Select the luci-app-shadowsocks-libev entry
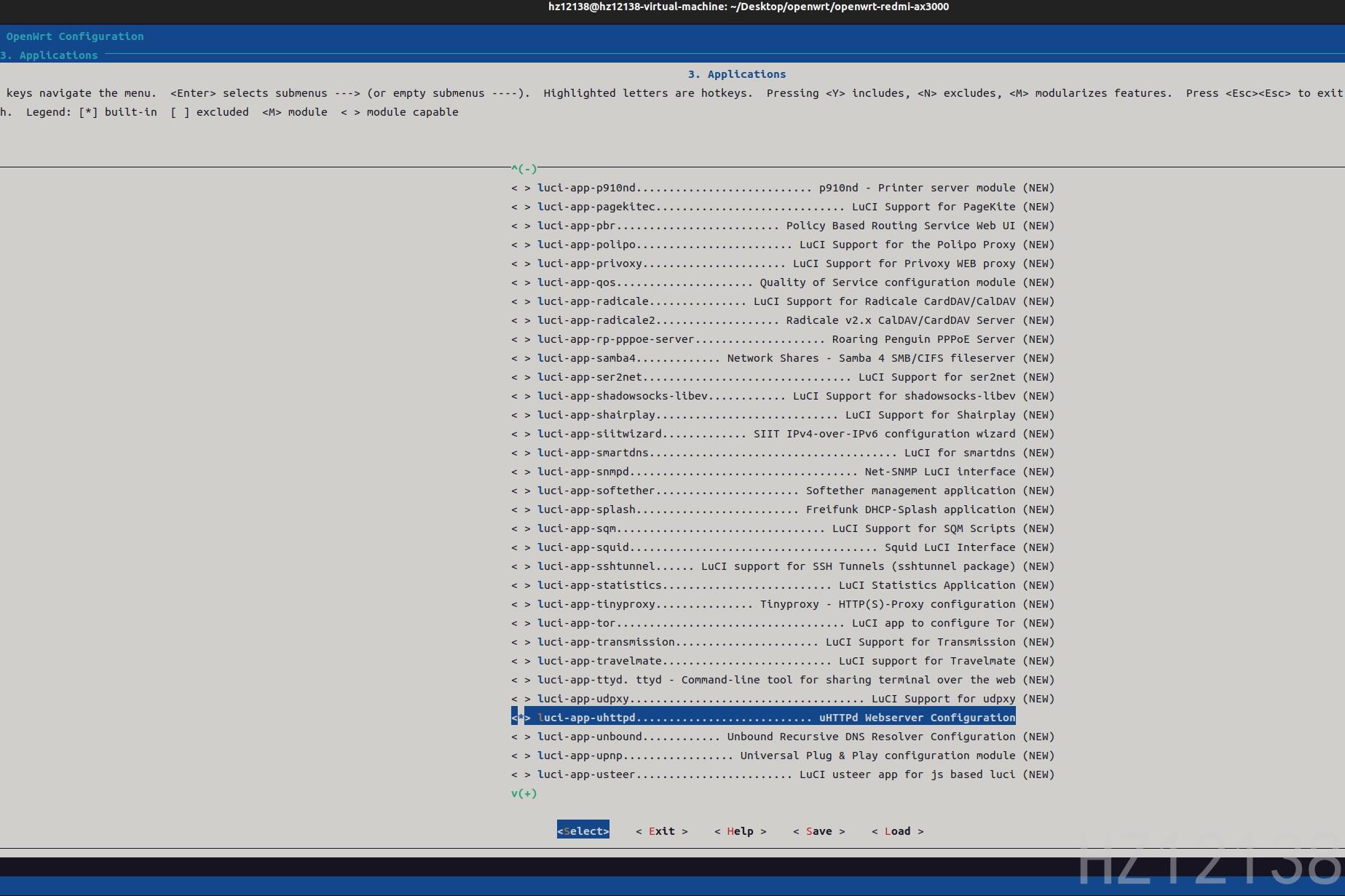The image size is (1345, 896). [x=783, y=396]
